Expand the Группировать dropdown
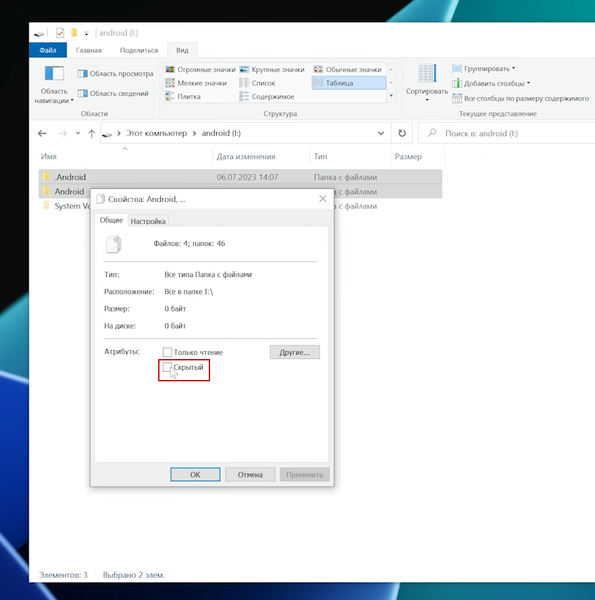Screen dimensions: 595x600 (484, 68)
